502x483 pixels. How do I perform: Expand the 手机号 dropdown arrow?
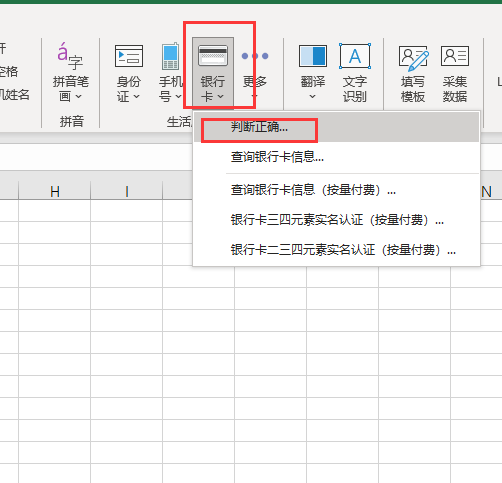click(x=179, y=97)
